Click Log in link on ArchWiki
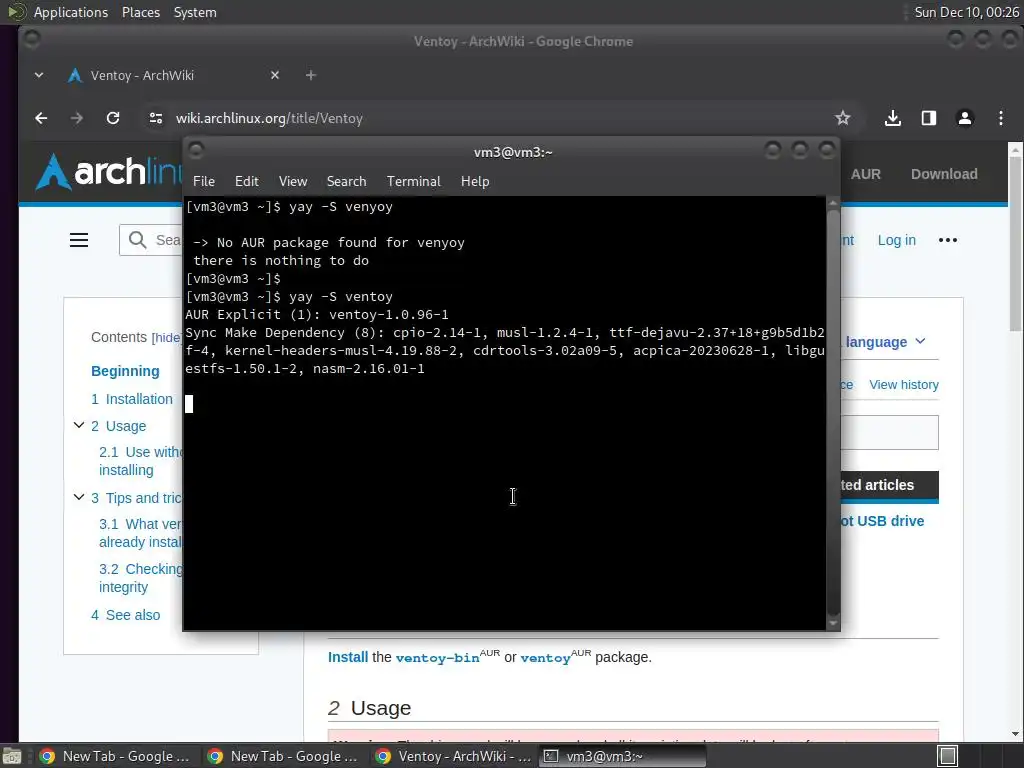Viewport: 1024px width, 768px height. tap(897, 240)
